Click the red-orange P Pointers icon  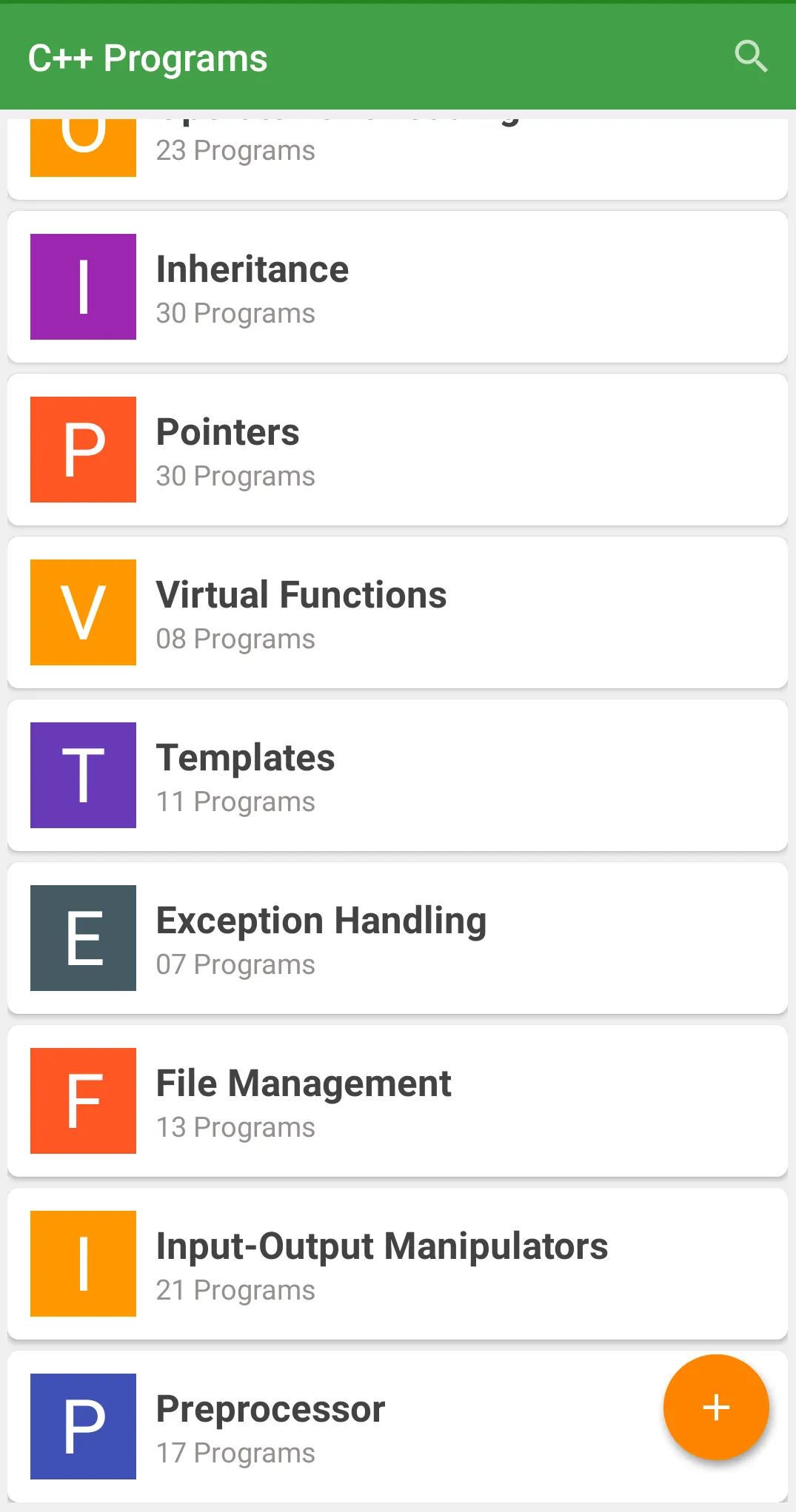[83, 449]
